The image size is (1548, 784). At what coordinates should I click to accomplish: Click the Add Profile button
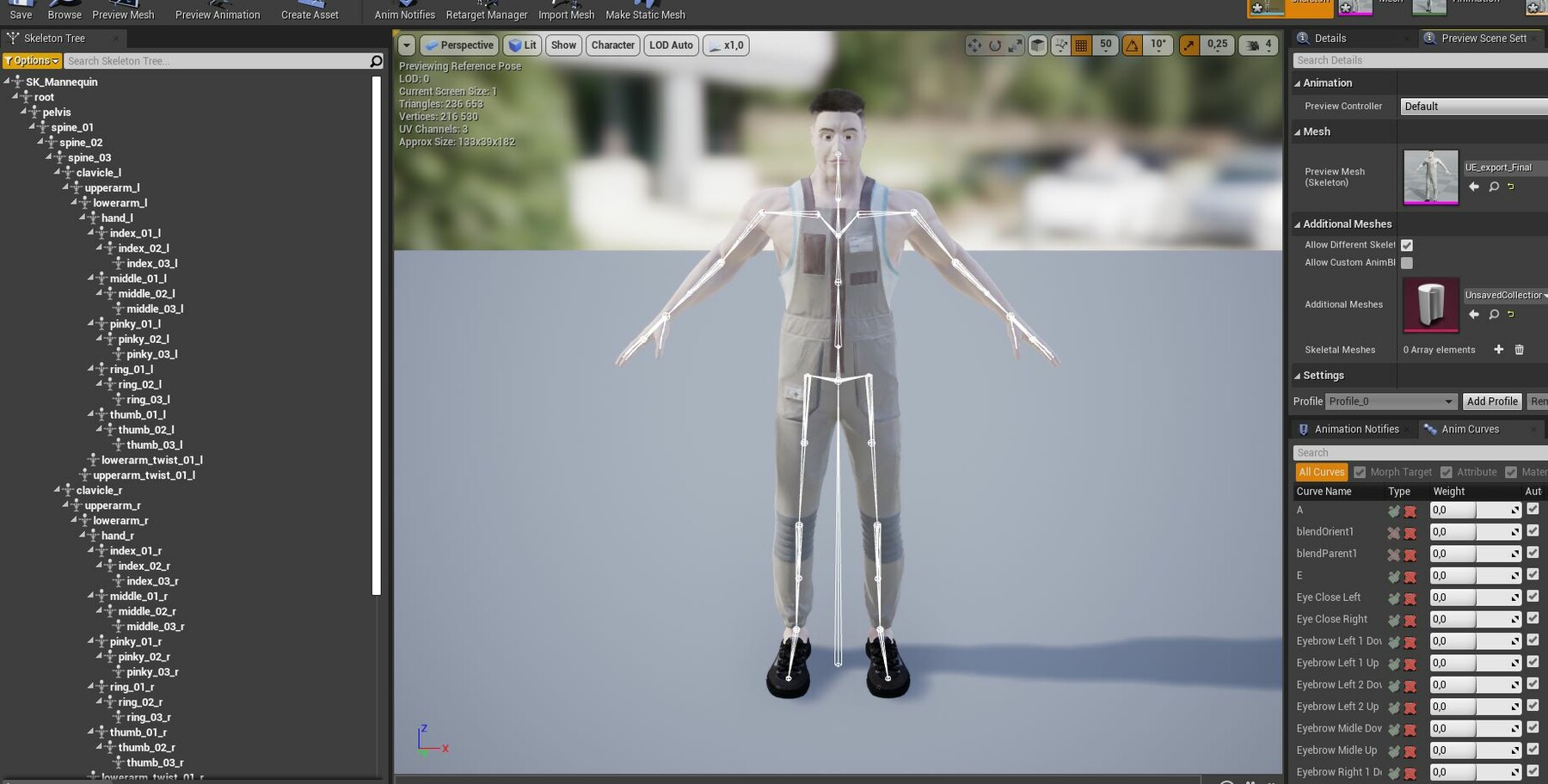[x=1492, y=401]
